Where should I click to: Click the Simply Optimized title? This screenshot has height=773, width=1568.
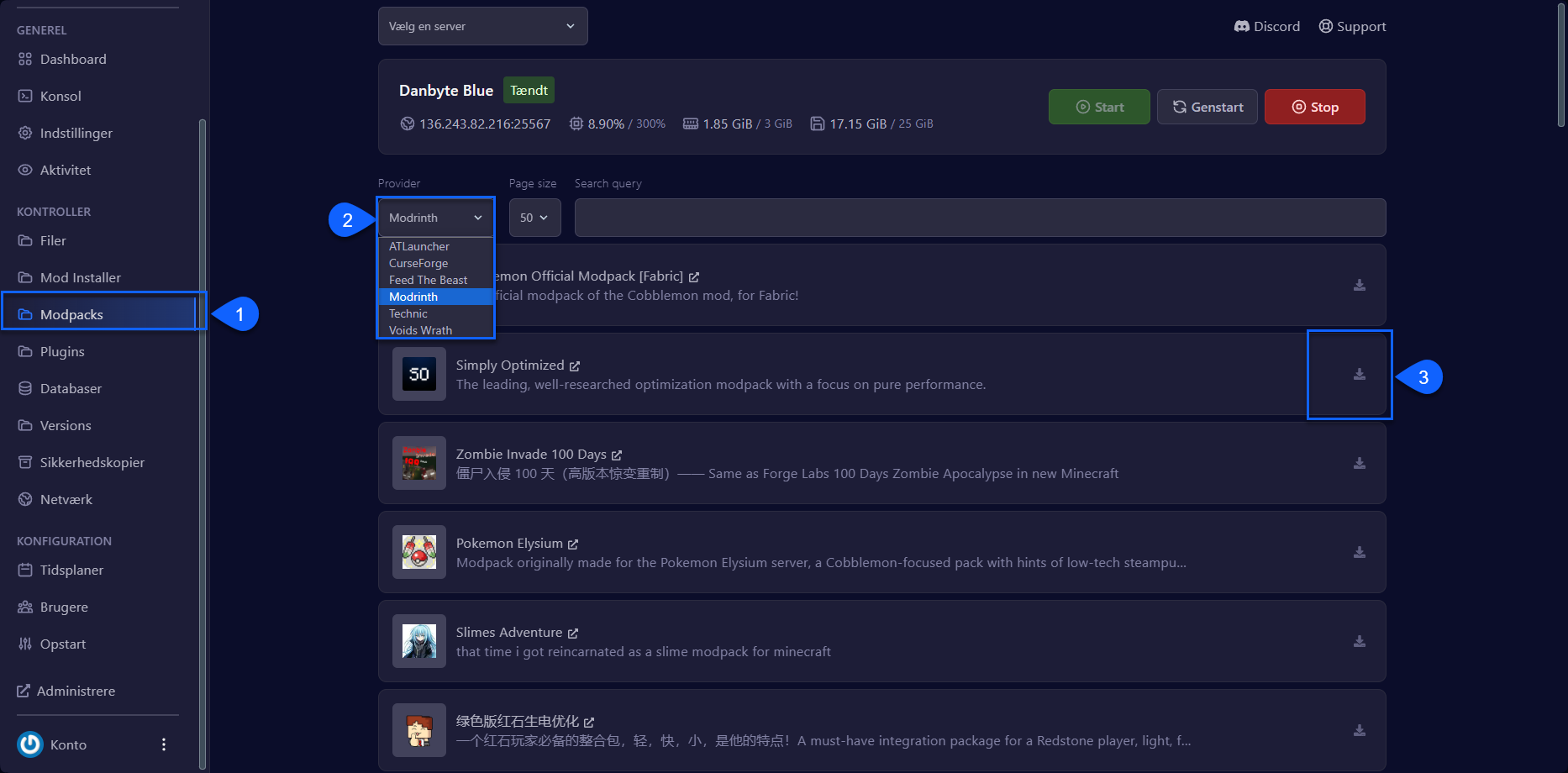[x=510, y=365]
